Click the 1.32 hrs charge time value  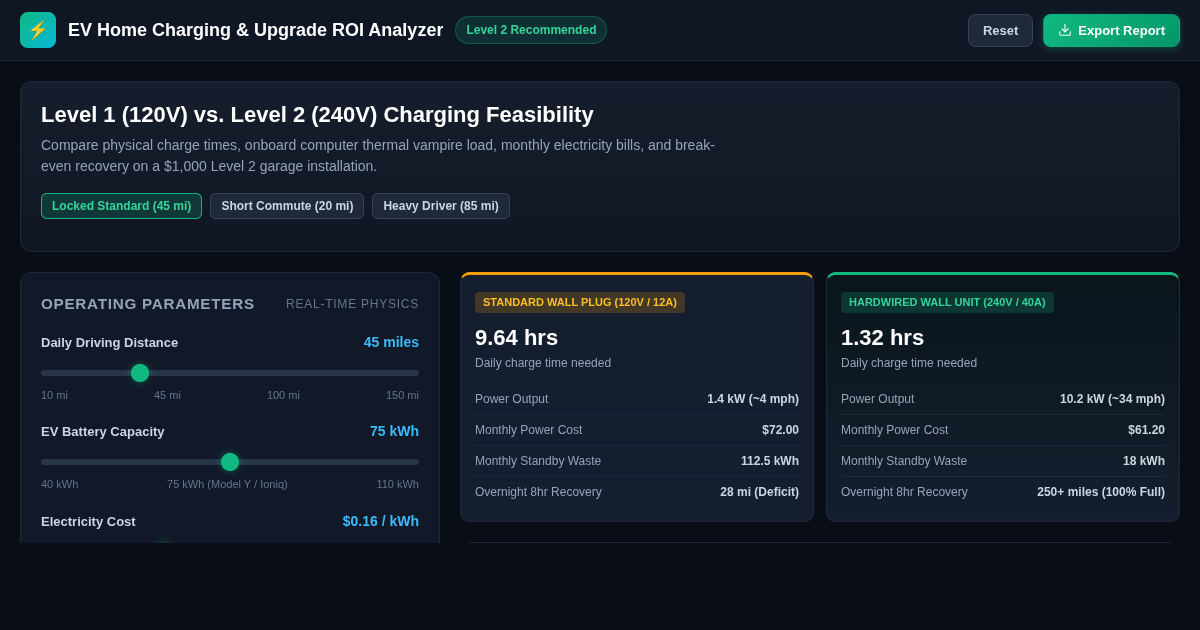pos(882,338)
